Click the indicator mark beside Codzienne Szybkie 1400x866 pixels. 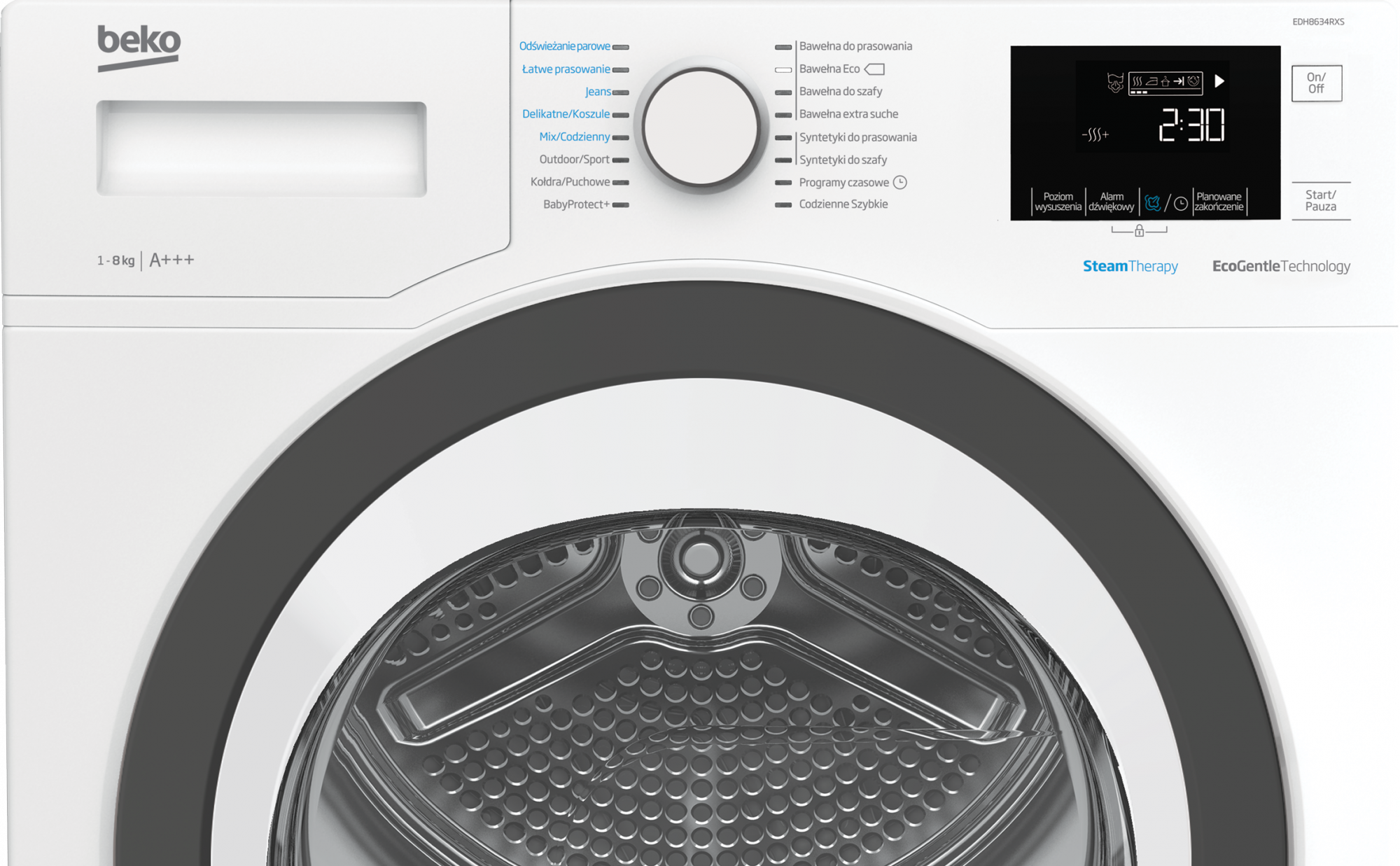[x=783, y=204]
